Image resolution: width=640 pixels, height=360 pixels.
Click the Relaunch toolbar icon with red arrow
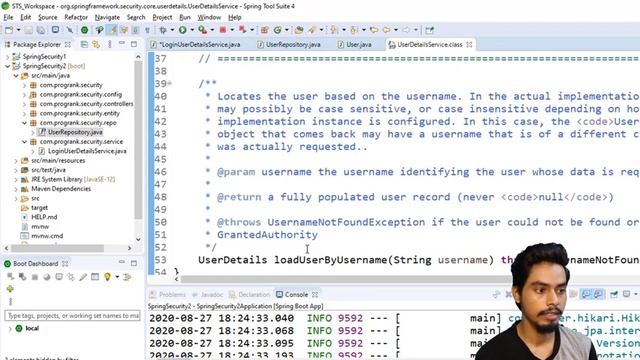242,30
